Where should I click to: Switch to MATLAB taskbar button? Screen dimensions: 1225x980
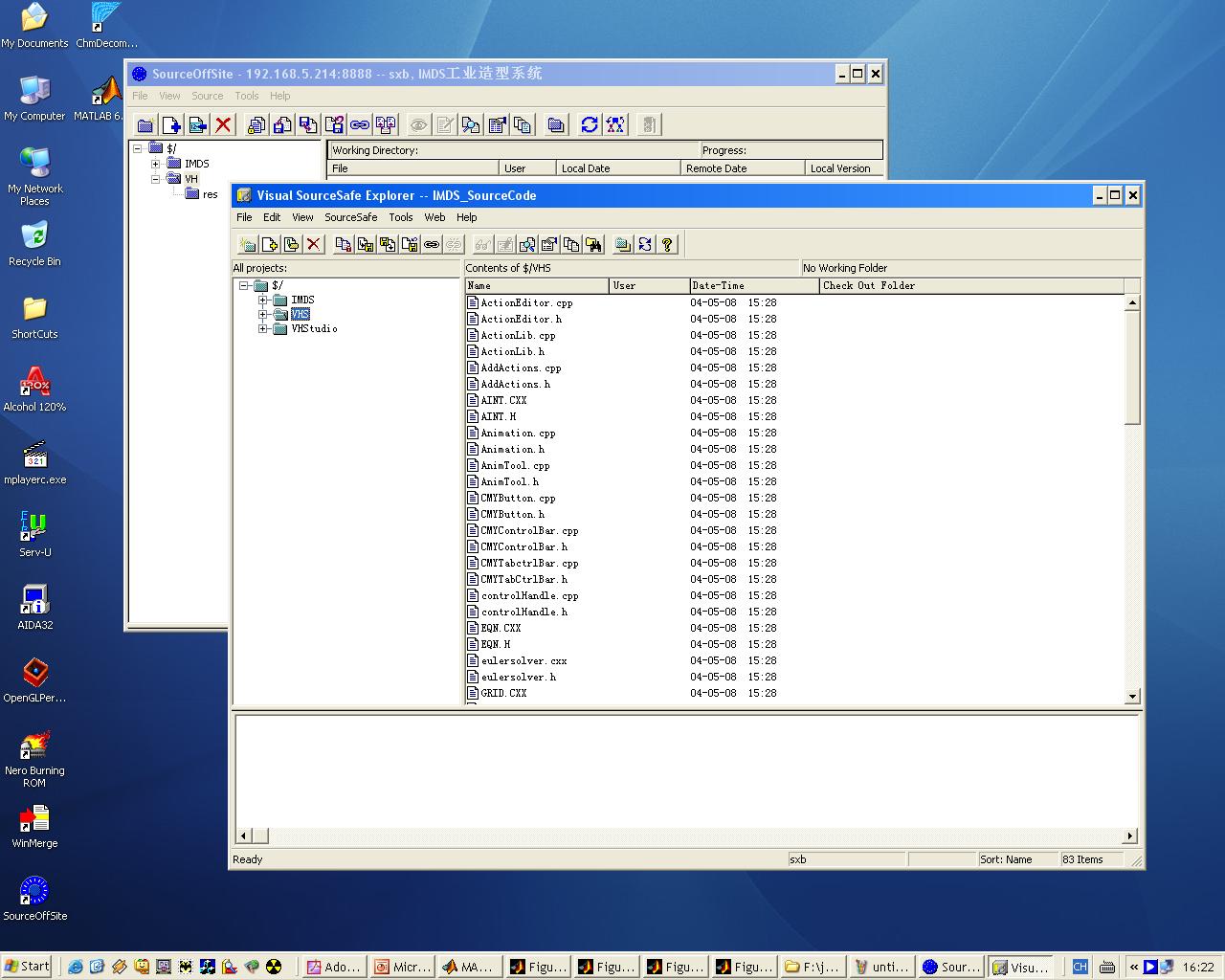tap(468, 967)
